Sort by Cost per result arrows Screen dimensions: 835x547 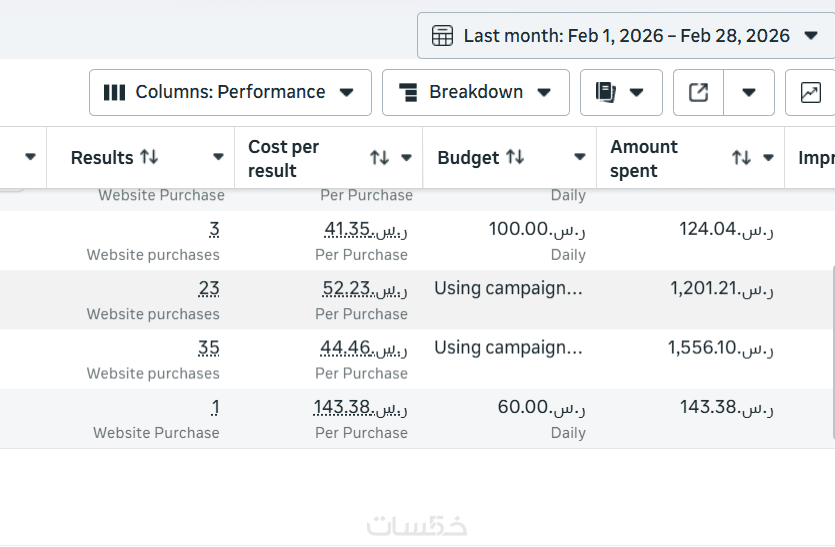click(x=379, y=158)
